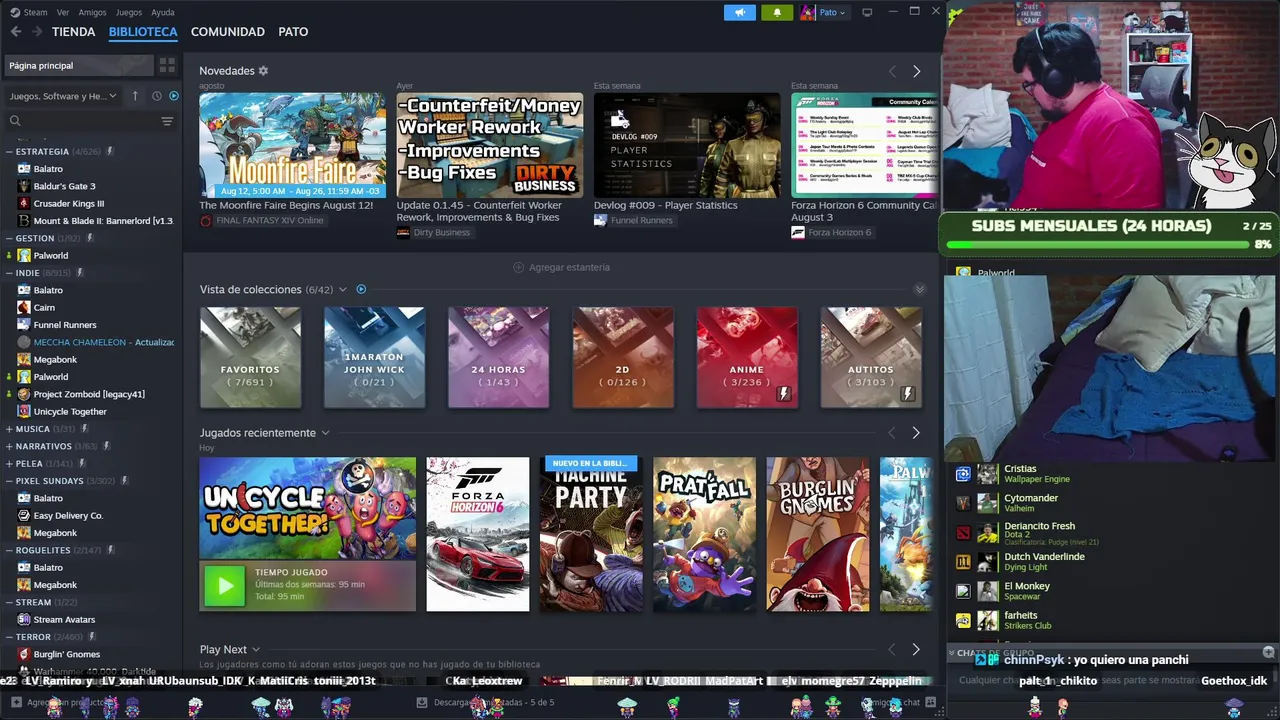The height and width of the screenshot is (720, 1280).
Task: Open Pratfall game cover
Action: 704,534
